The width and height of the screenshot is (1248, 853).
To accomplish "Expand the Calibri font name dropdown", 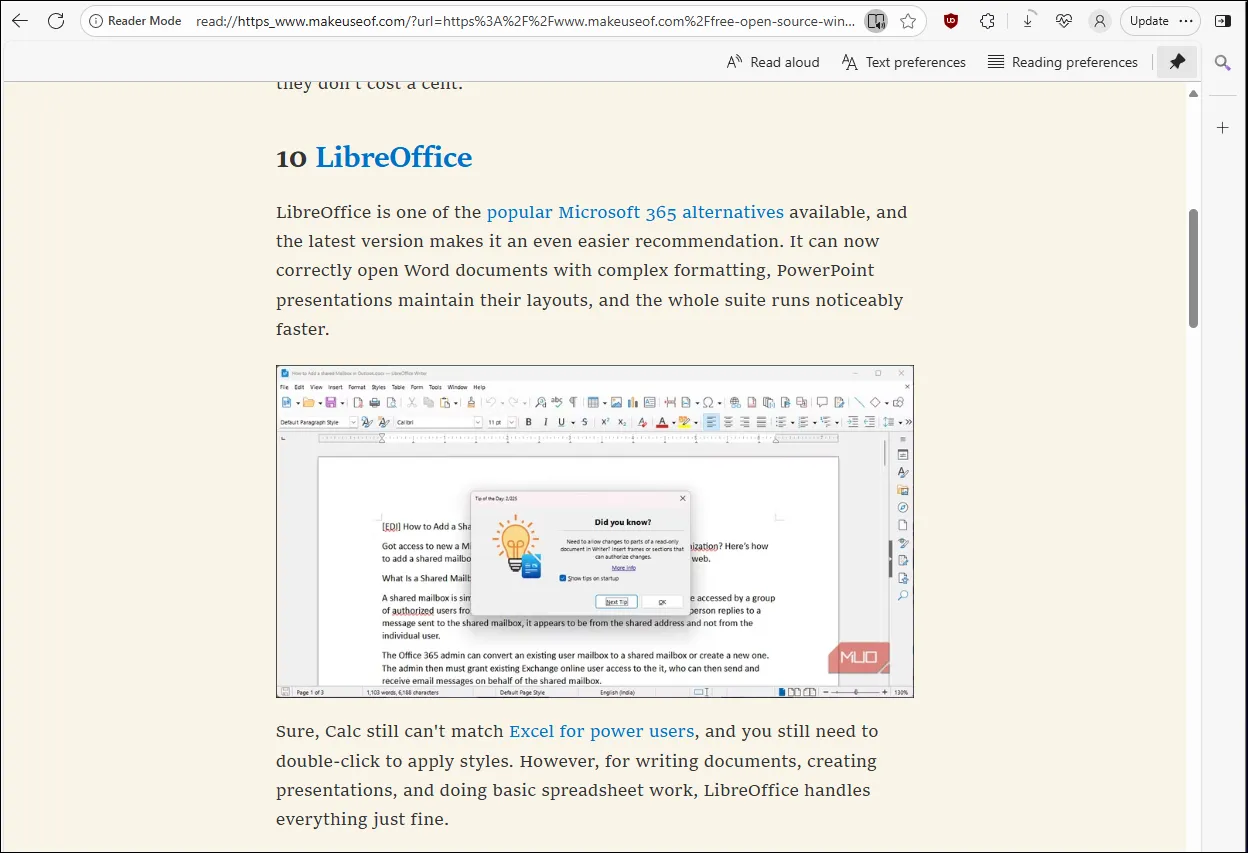I will coord(479,421).
